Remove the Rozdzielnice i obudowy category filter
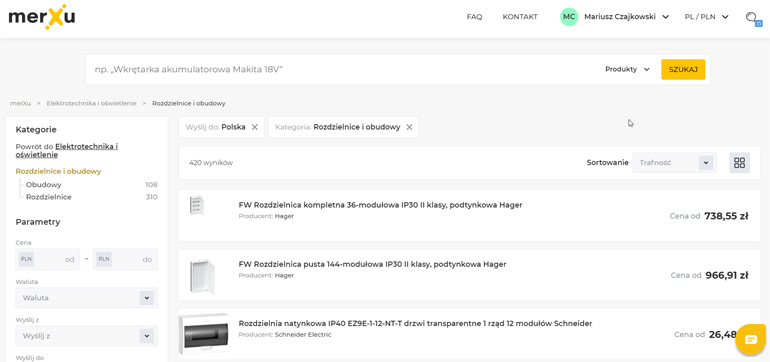770x362 pixels. coord(409,127)
